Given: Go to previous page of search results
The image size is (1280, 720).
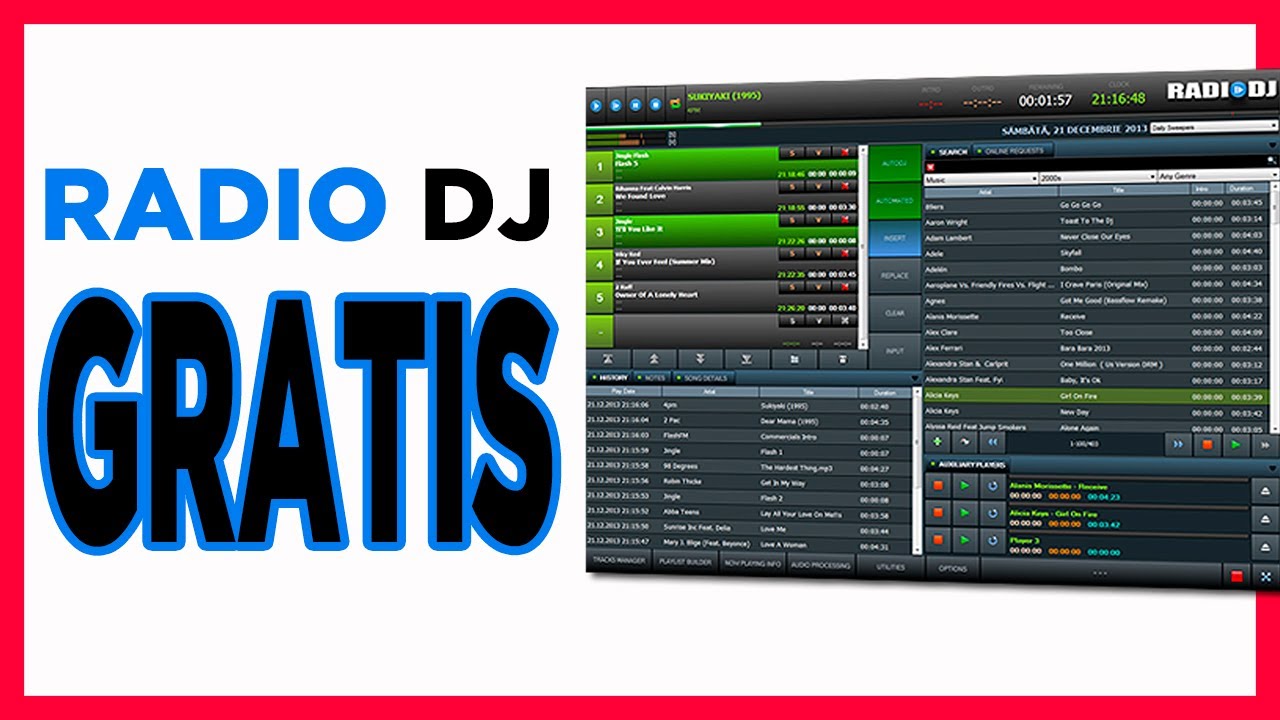Looking at the screenshot, I should [x=991, y=442].
